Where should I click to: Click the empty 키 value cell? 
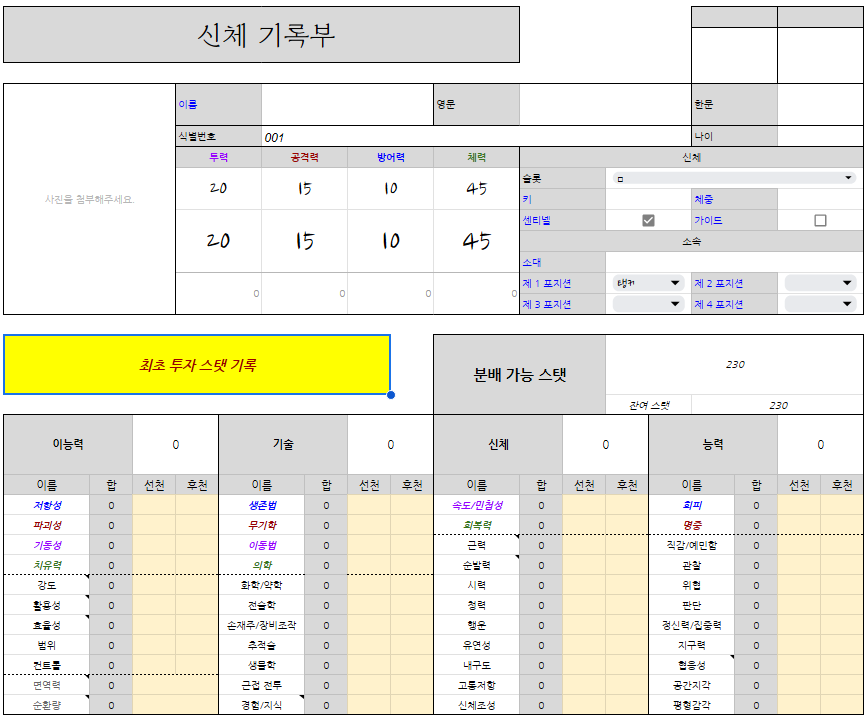pyautogui.click(x=648, y=199)
